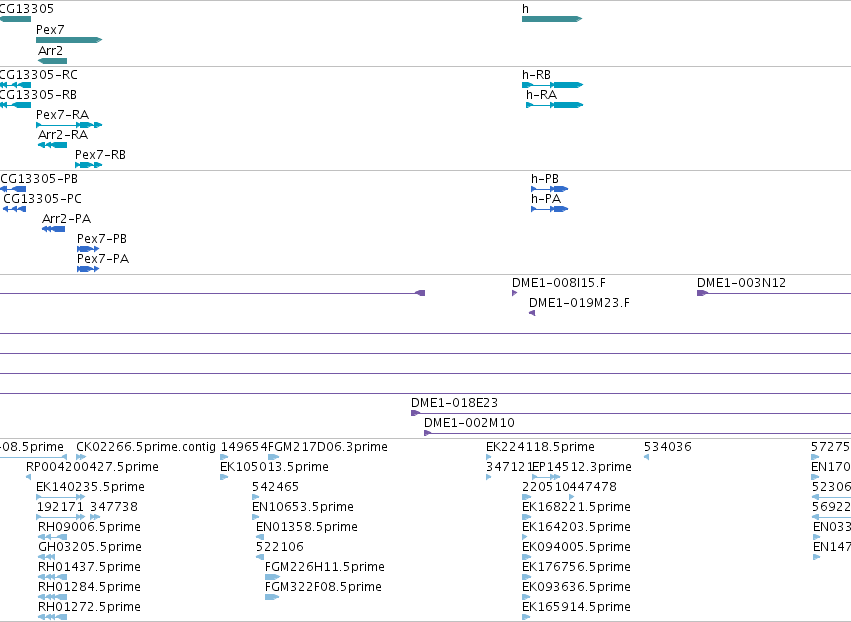Image resolution: width=851 pixels, height=622 pixels.
Task: Click the EK224118.5prime EST label
Action: pyautogui.click(x=541, y=447)
